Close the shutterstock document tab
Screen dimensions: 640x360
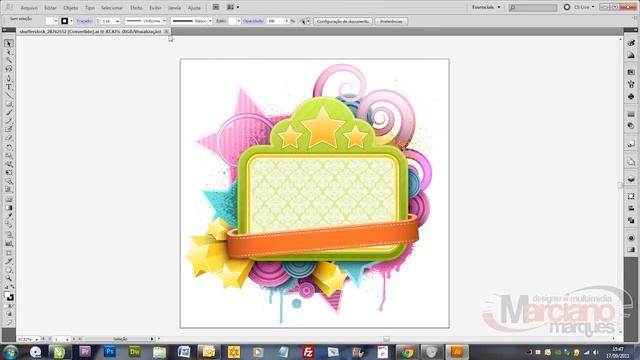click(x=166, y=31)
